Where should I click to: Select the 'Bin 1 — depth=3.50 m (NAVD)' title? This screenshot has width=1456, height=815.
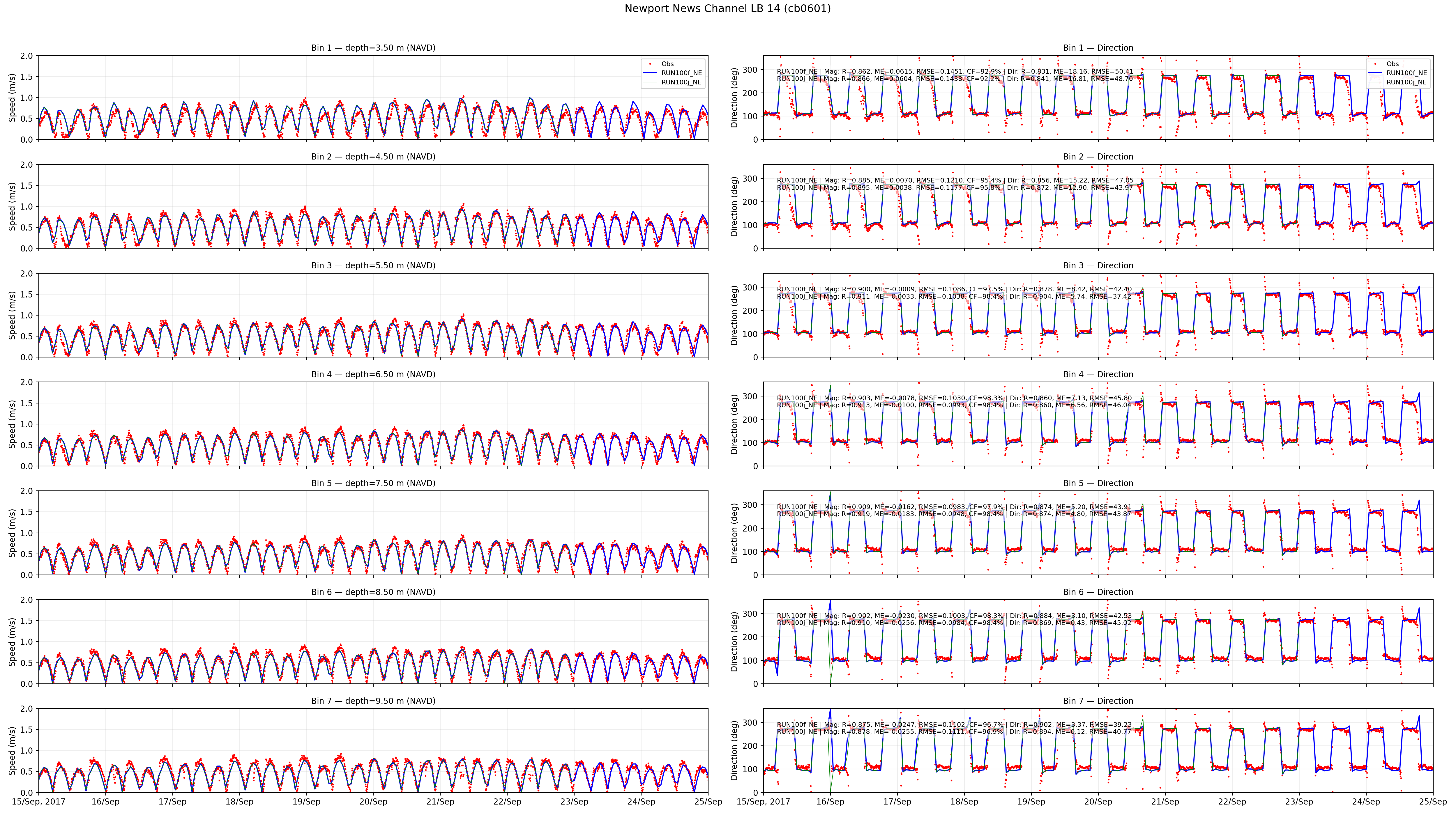[373, 48]
